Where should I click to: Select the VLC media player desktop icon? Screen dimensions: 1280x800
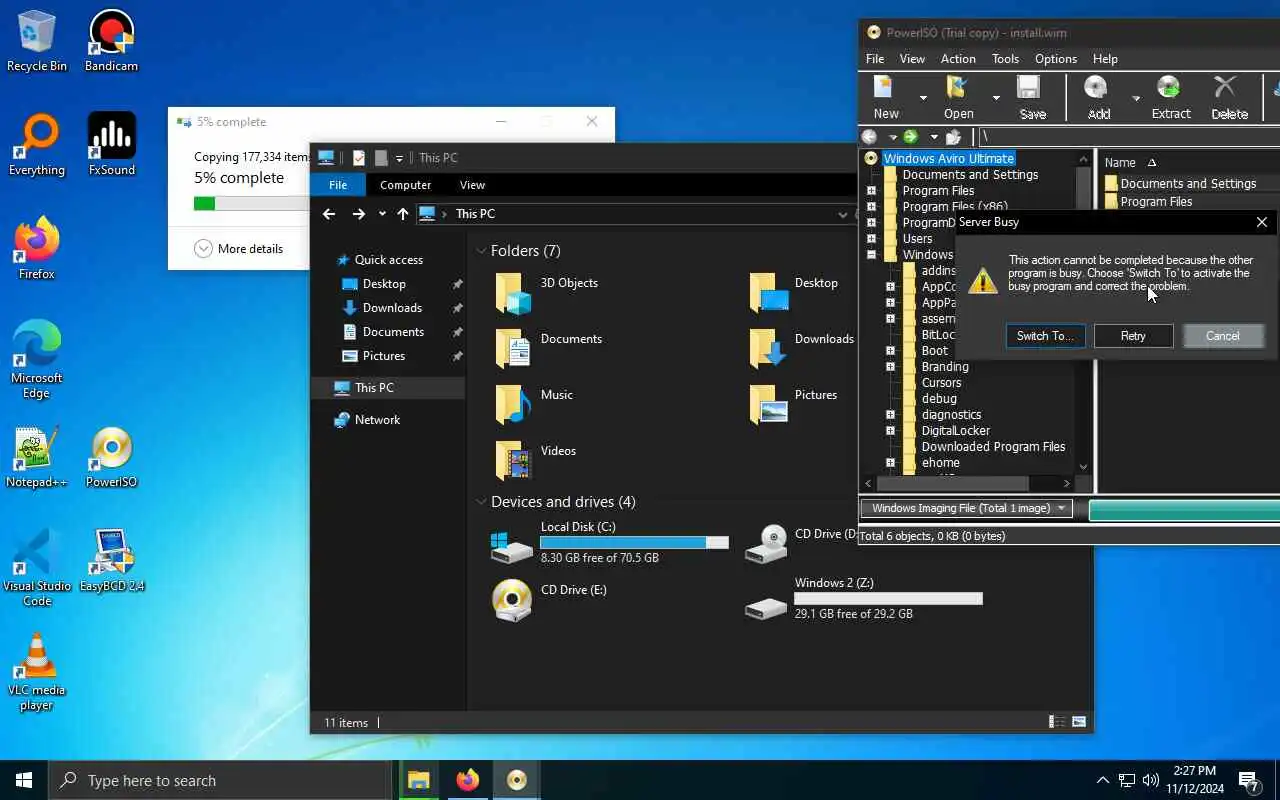pos(37,672)
